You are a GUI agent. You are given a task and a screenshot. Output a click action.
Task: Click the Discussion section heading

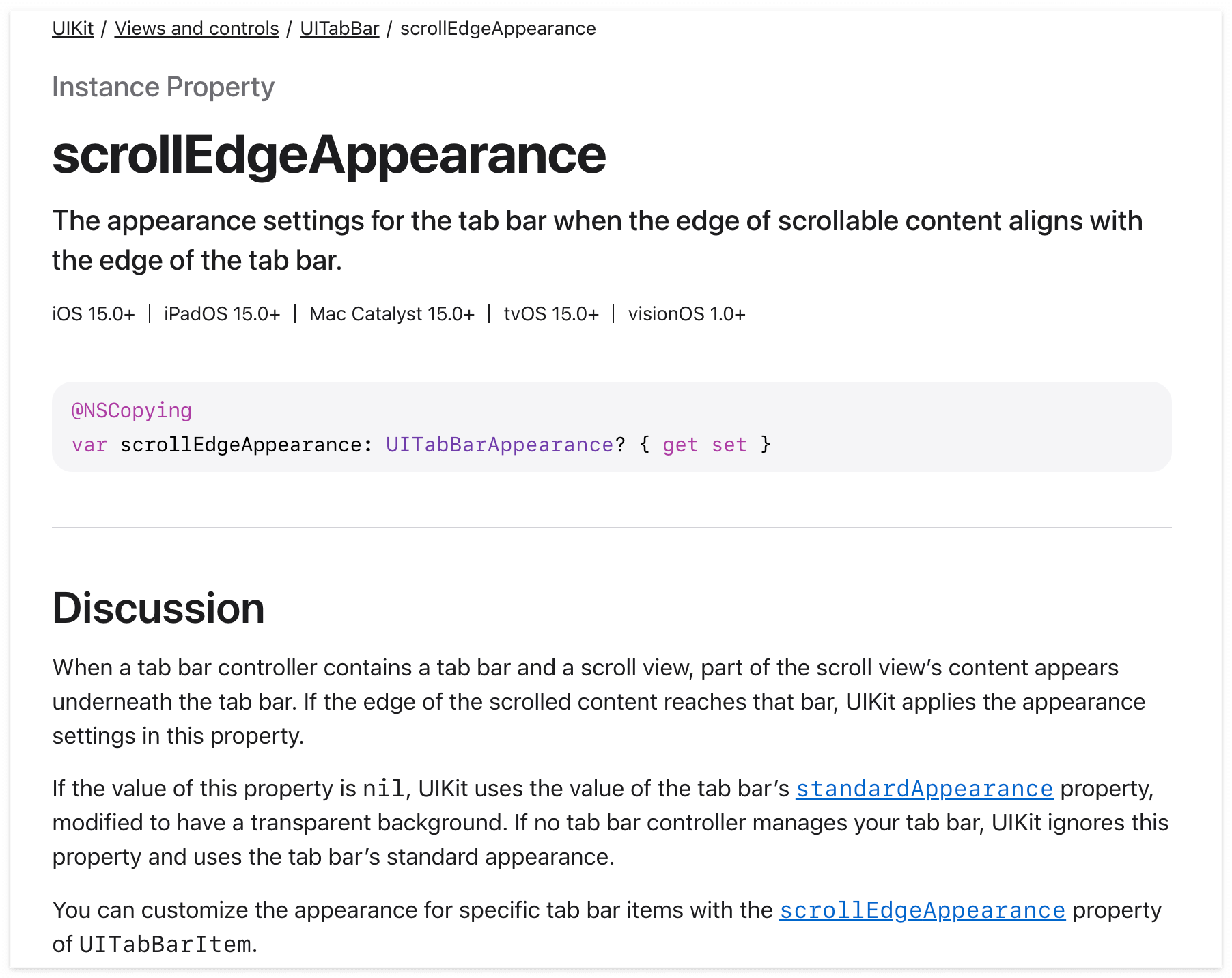pos(158,608)
